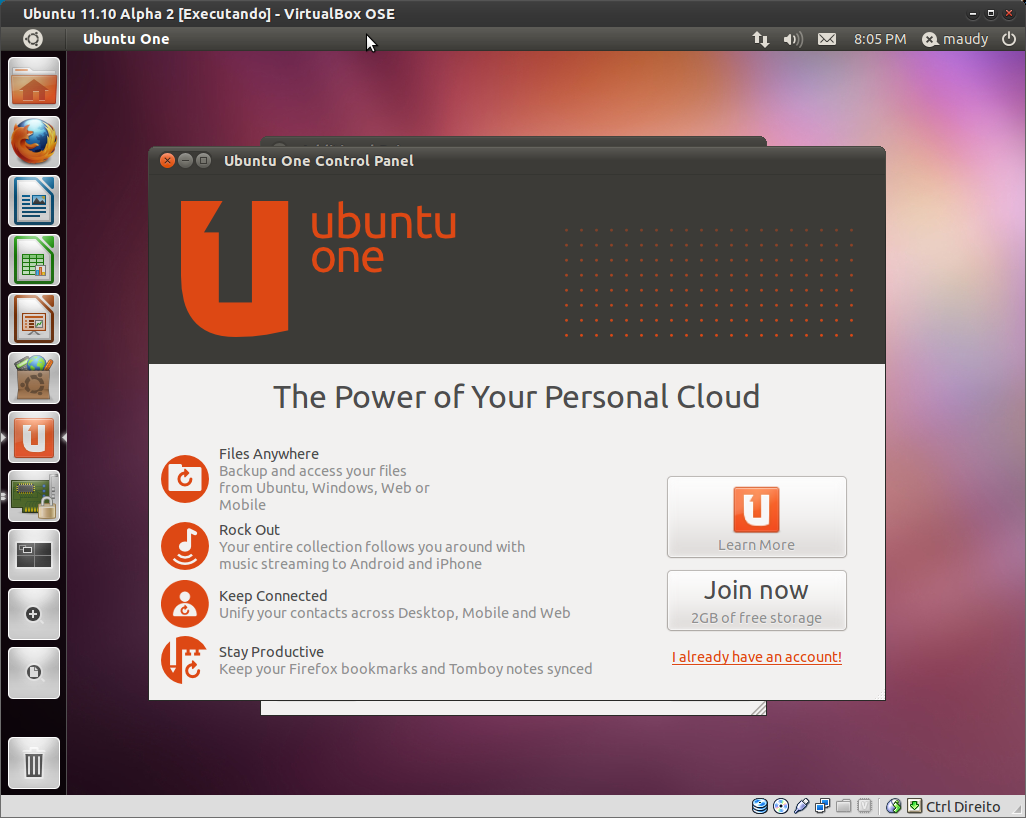Open the maudy user menu
This screenshot has height=818, width=1026.
[x=955, y=39]
